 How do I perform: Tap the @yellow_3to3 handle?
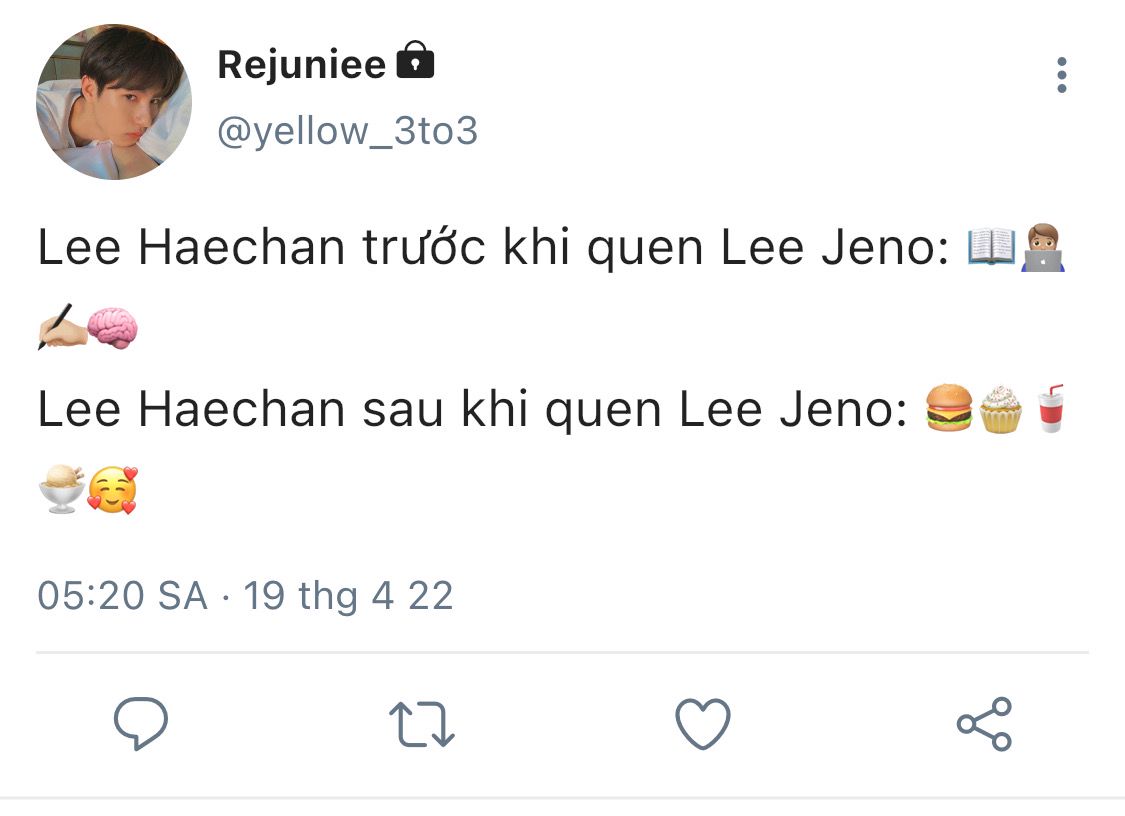347,130
